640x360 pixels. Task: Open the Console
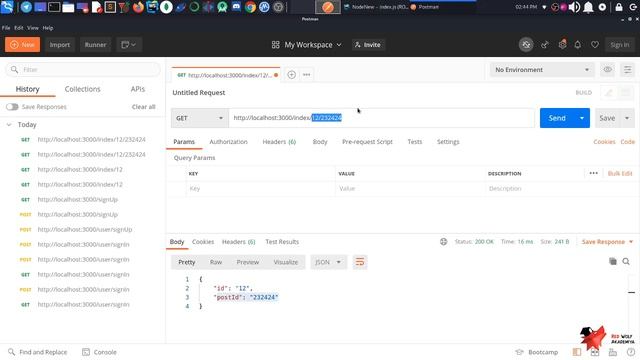tap(100, 352)
